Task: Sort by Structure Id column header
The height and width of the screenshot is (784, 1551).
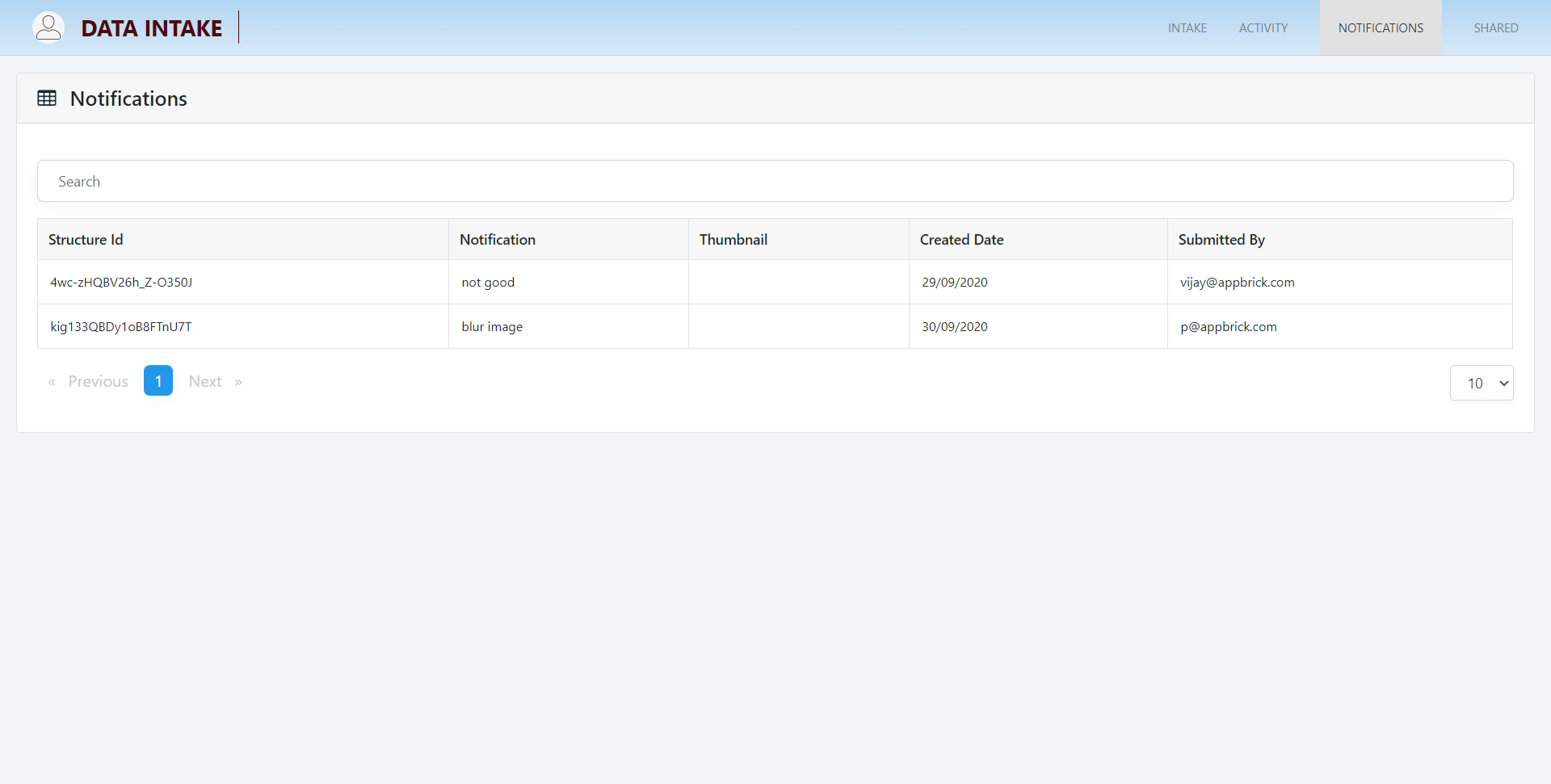Action: click(86, 240)
